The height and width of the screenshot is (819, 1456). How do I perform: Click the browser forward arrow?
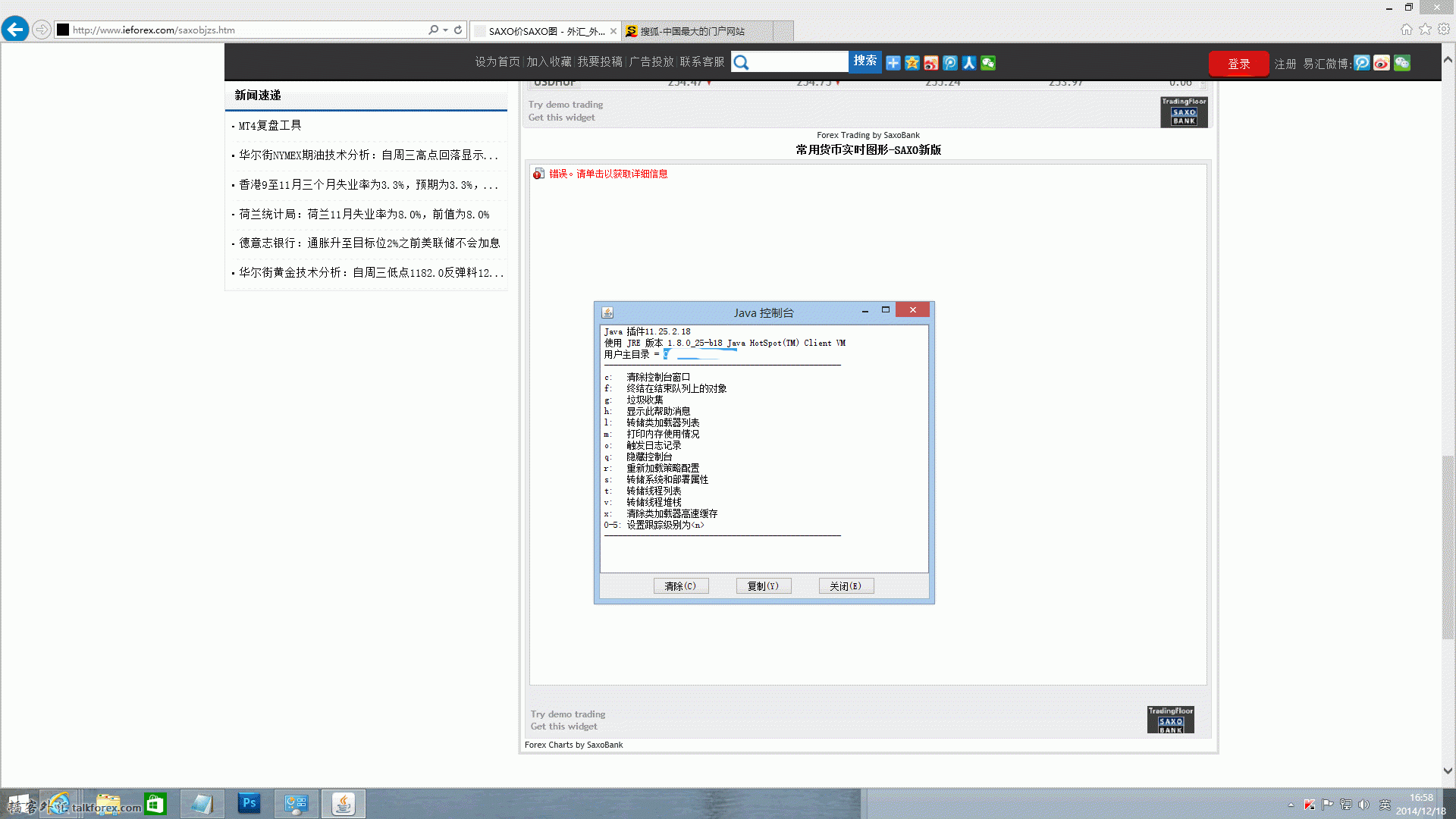pyautogui.click(x=42, y=30)
